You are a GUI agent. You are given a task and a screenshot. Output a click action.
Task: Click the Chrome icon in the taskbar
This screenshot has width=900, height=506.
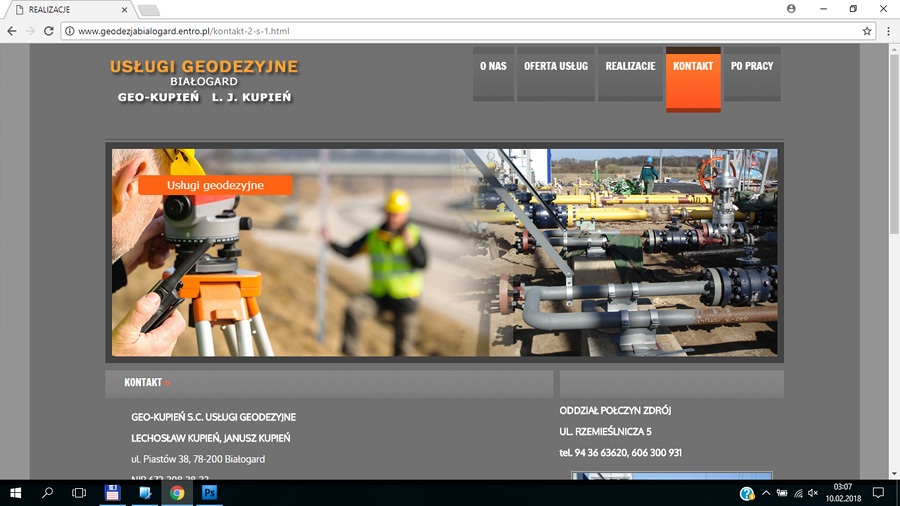177,493
